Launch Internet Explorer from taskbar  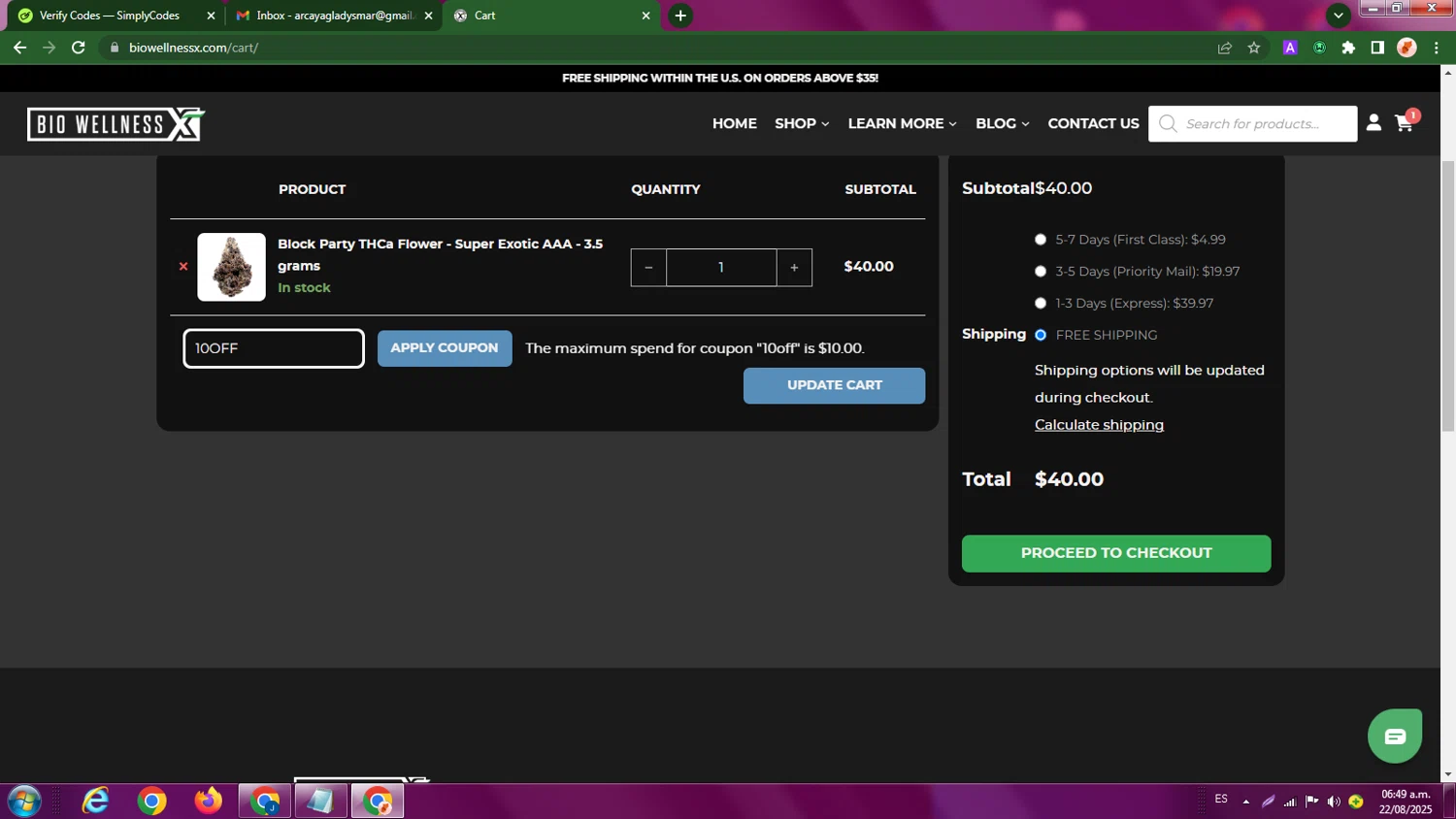[96, 802]
